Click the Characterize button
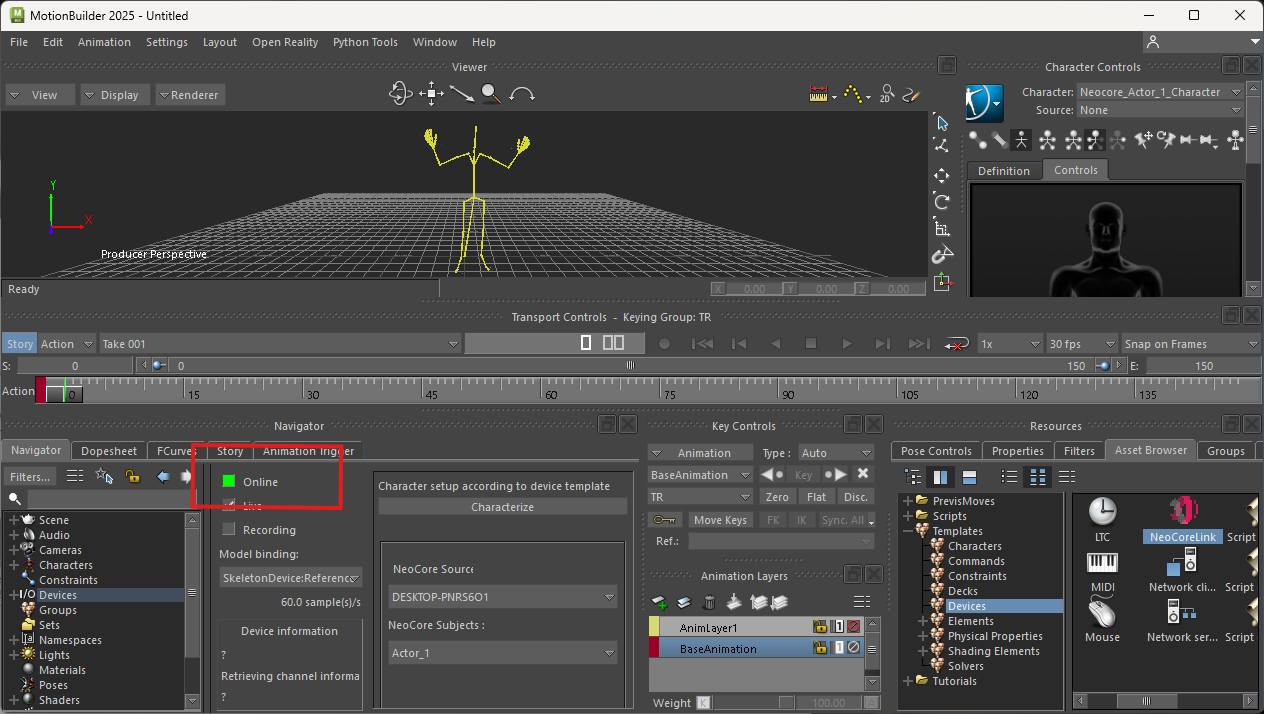 click(502, 507)
